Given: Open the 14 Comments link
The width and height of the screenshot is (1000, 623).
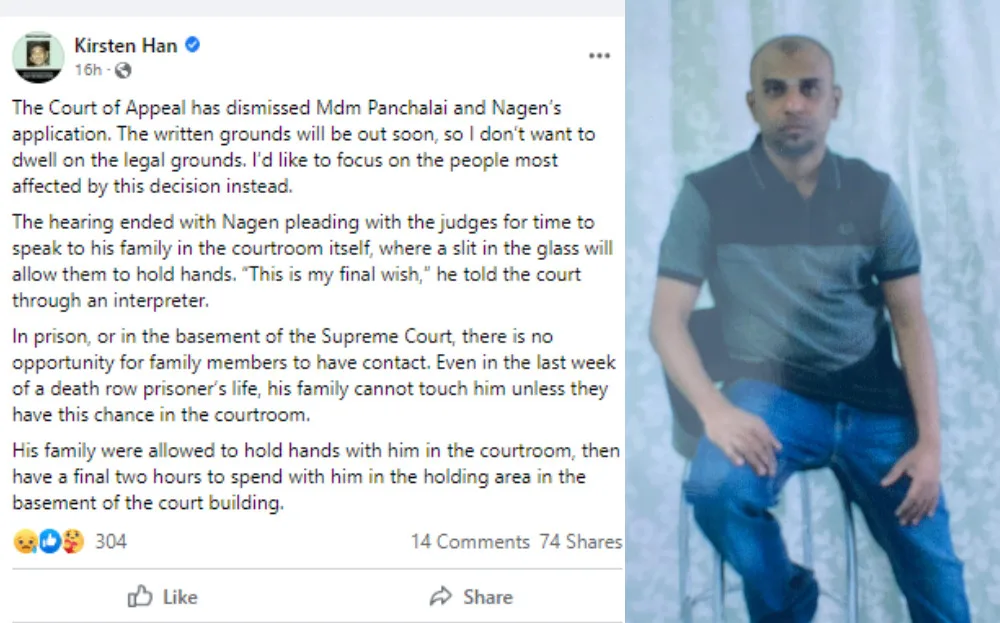Looking at the screenshot, I should coord(469,542).
